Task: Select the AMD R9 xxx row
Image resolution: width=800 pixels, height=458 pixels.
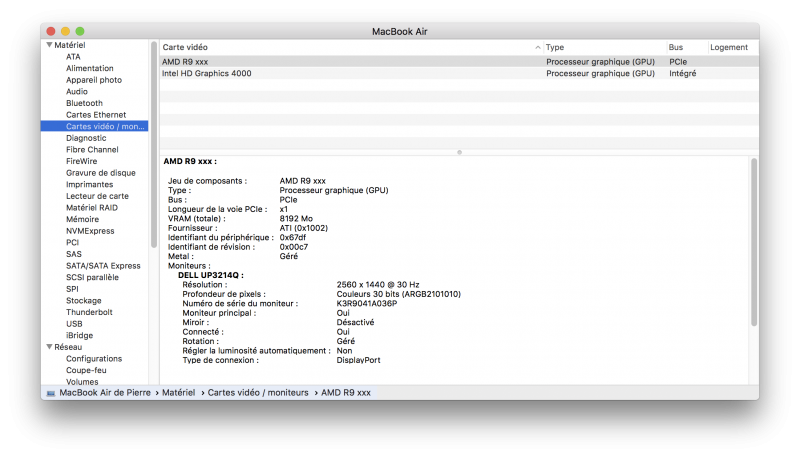Action: [x=459, y=62]
